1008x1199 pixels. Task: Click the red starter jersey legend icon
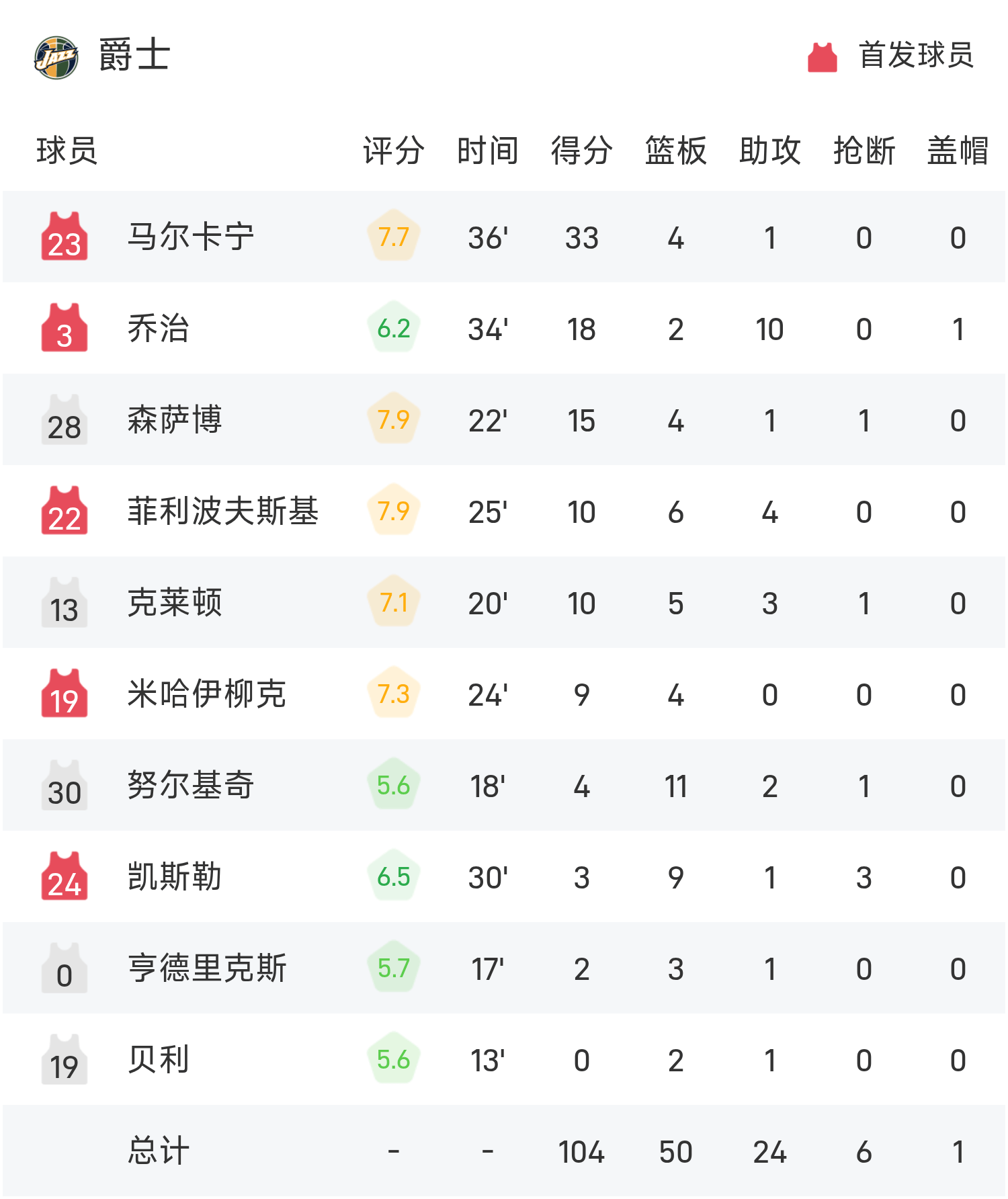(822, 57)
